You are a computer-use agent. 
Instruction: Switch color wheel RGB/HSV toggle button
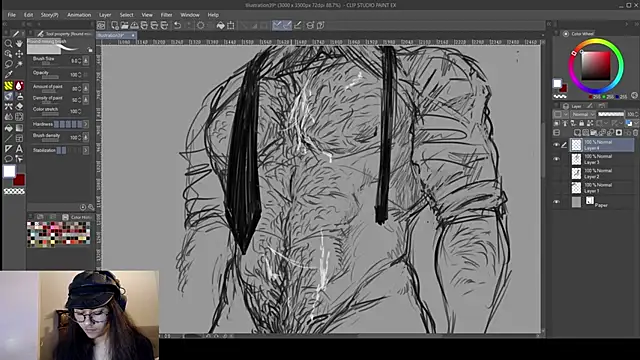coord(634,96)
